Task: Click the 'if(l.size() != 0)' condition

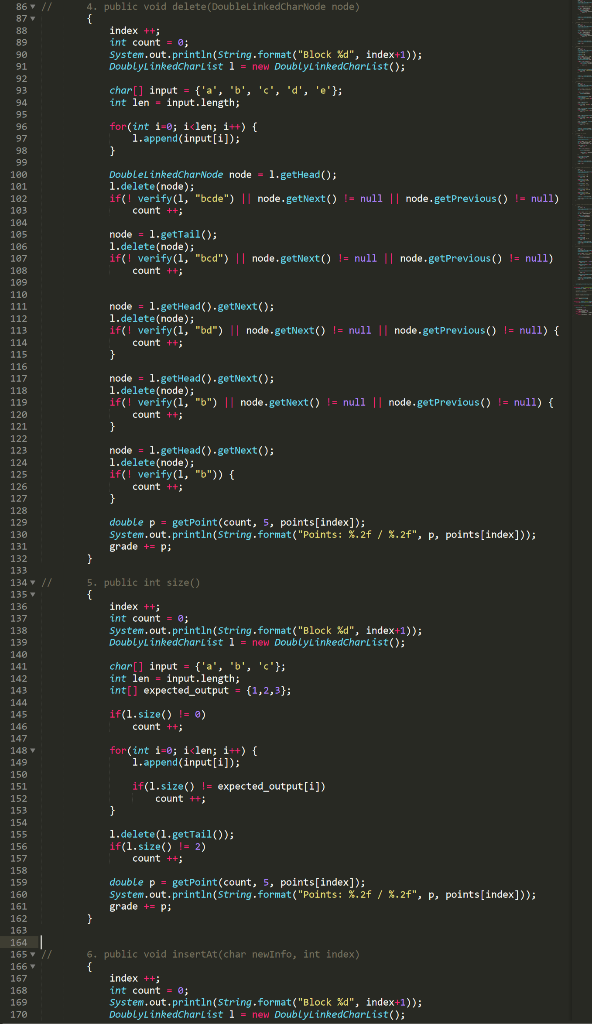Action: coord(157,714)
